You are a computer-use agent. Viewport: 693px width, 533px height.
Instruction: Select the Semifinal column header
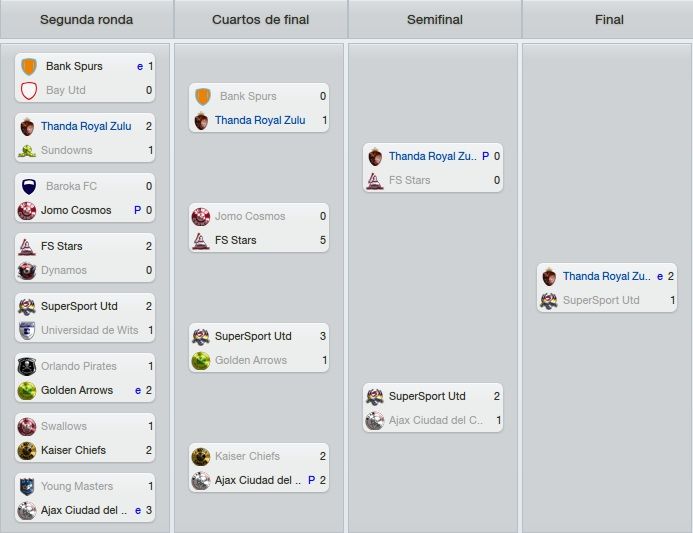click(x=435, y=19)
